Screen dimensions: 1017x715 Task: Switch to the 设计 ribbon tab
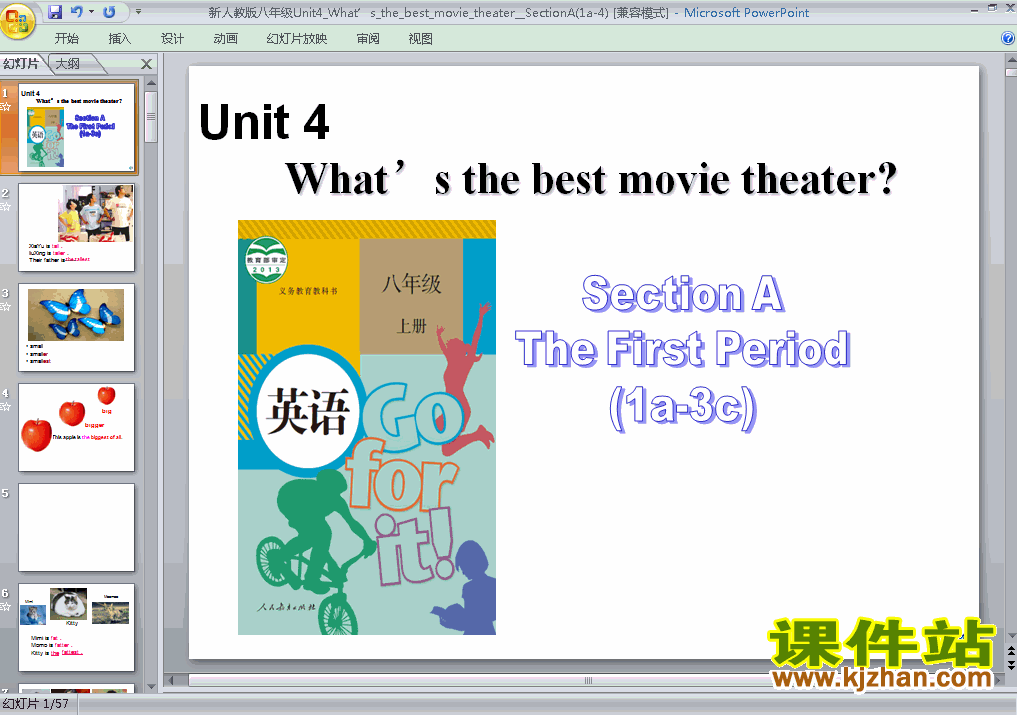point(172,39)
